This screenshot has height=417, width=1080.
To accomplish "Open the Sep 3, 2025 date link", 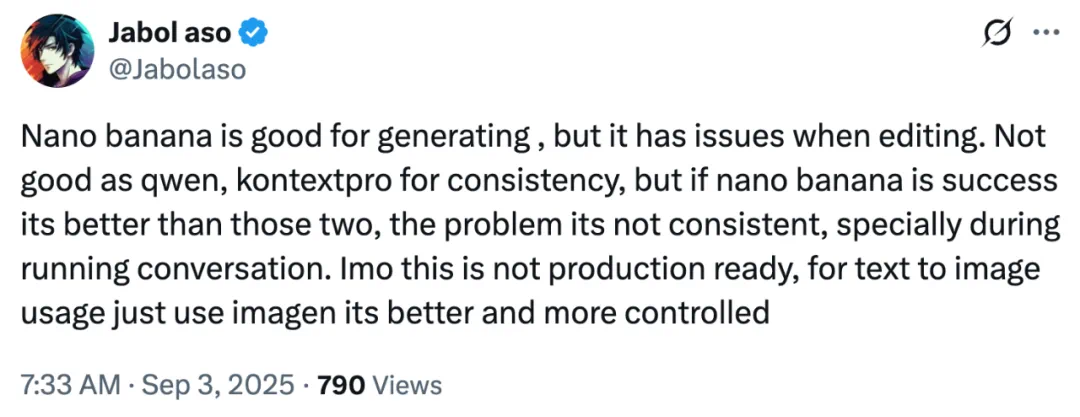I will [218, 385].
